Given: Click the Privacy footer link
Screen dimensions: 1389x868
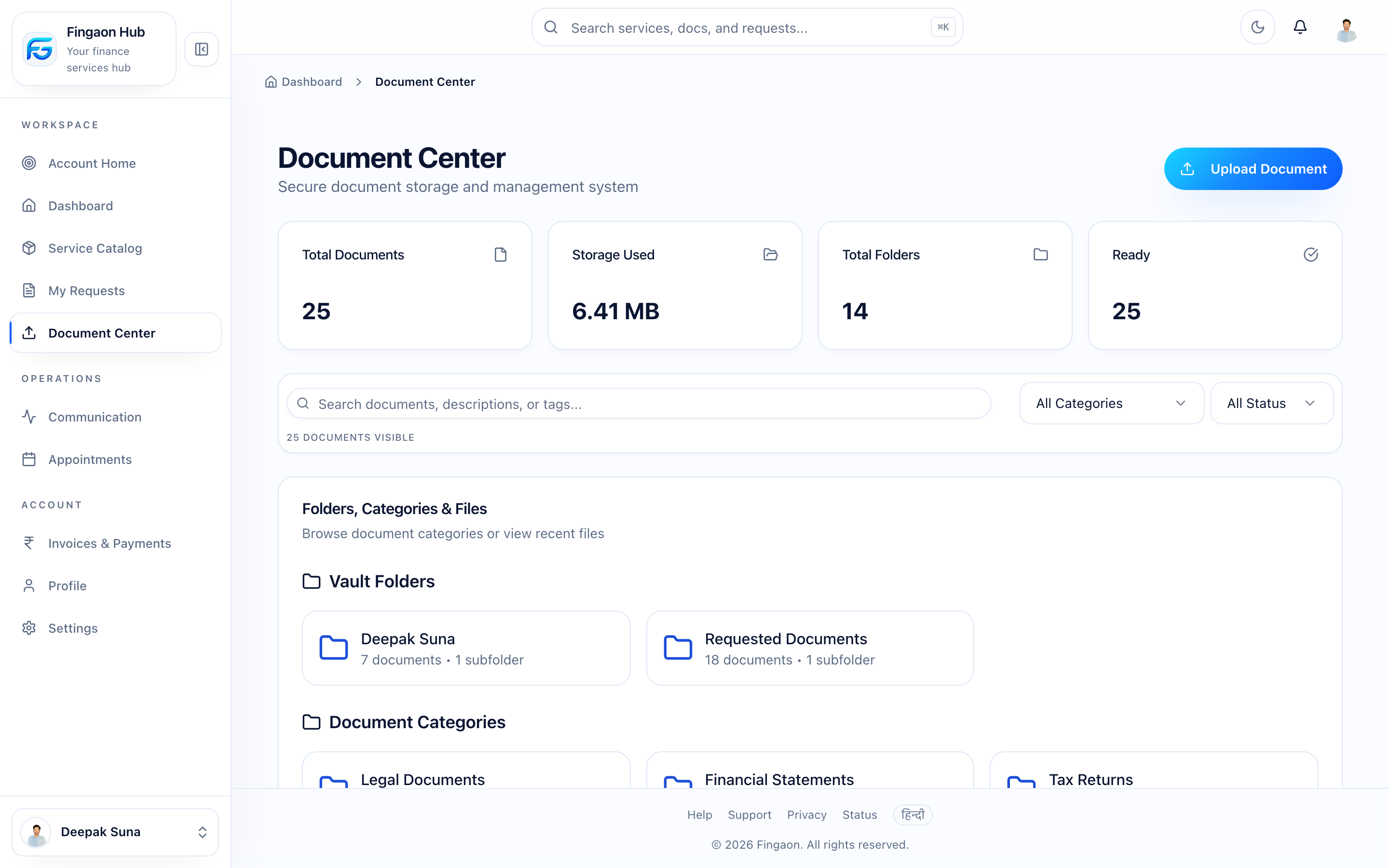Looking at the screenshot, I should coord(807,814).
